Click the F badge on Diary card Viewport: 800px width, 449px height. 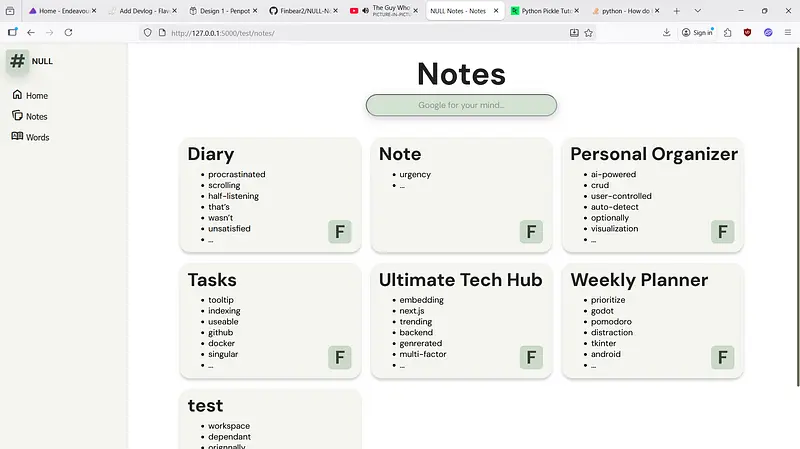pyautogui.click(x=340, y=232)
